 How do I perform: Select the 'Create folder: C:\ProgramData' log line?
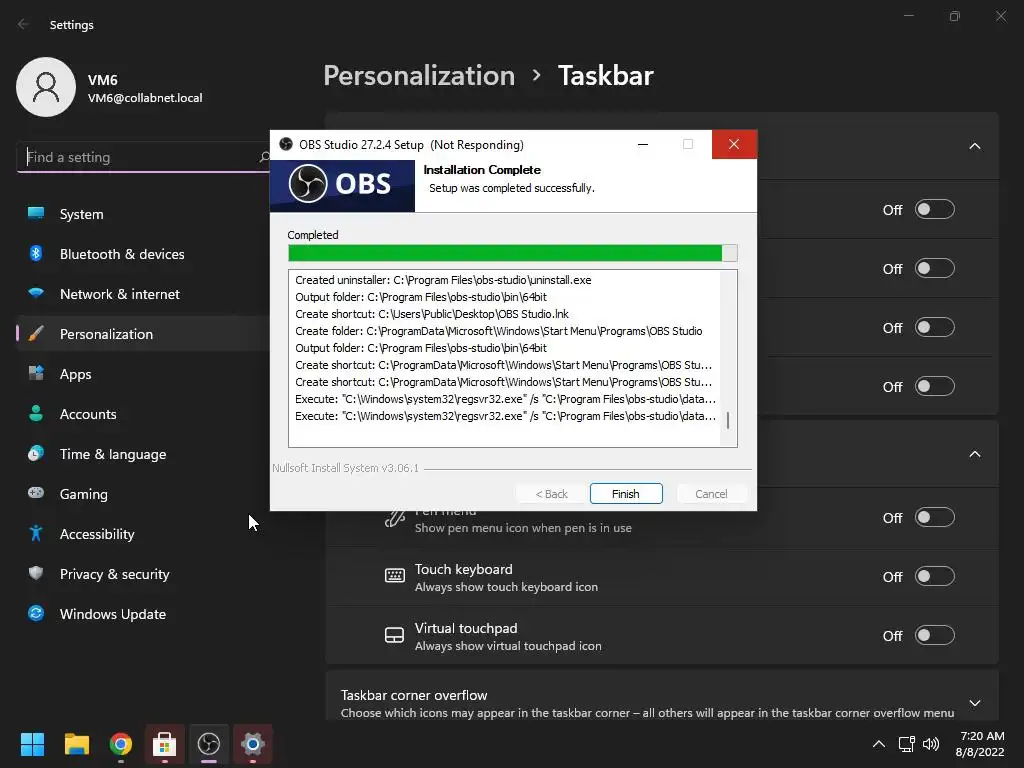[x=499, y=331]
